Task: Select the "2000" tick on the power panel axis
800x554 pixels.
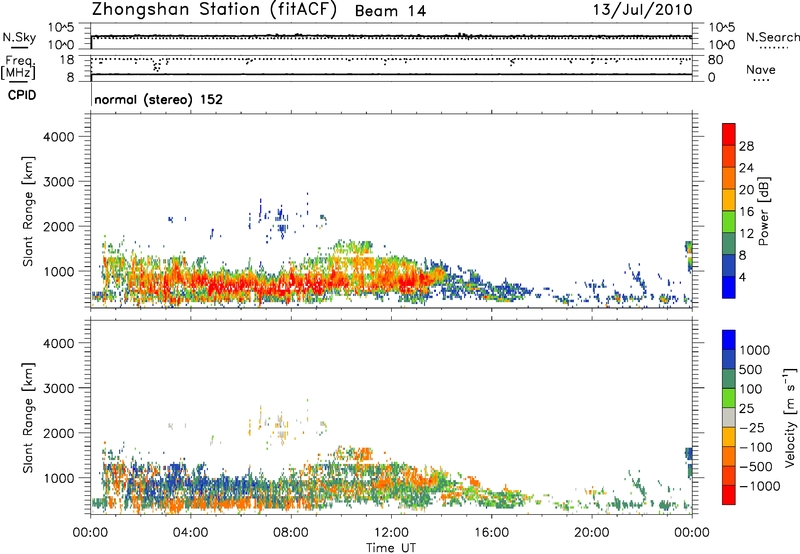Action: (x=59, y=226)
